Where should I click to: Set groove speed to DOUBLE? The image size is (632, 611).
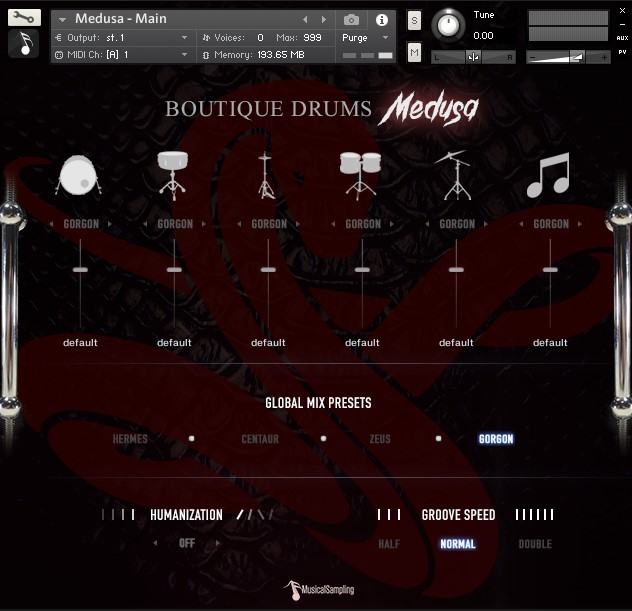pyautogui.click(x=534, y=545)
